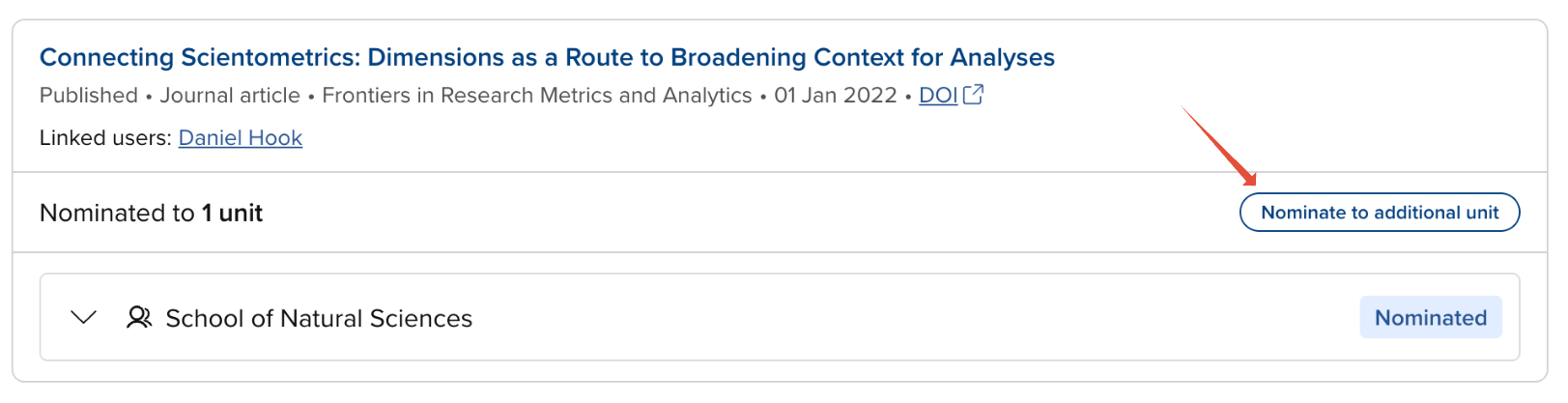Click the bold 1 unit count
1568x403 pixels.
click(x=232, y=214)
